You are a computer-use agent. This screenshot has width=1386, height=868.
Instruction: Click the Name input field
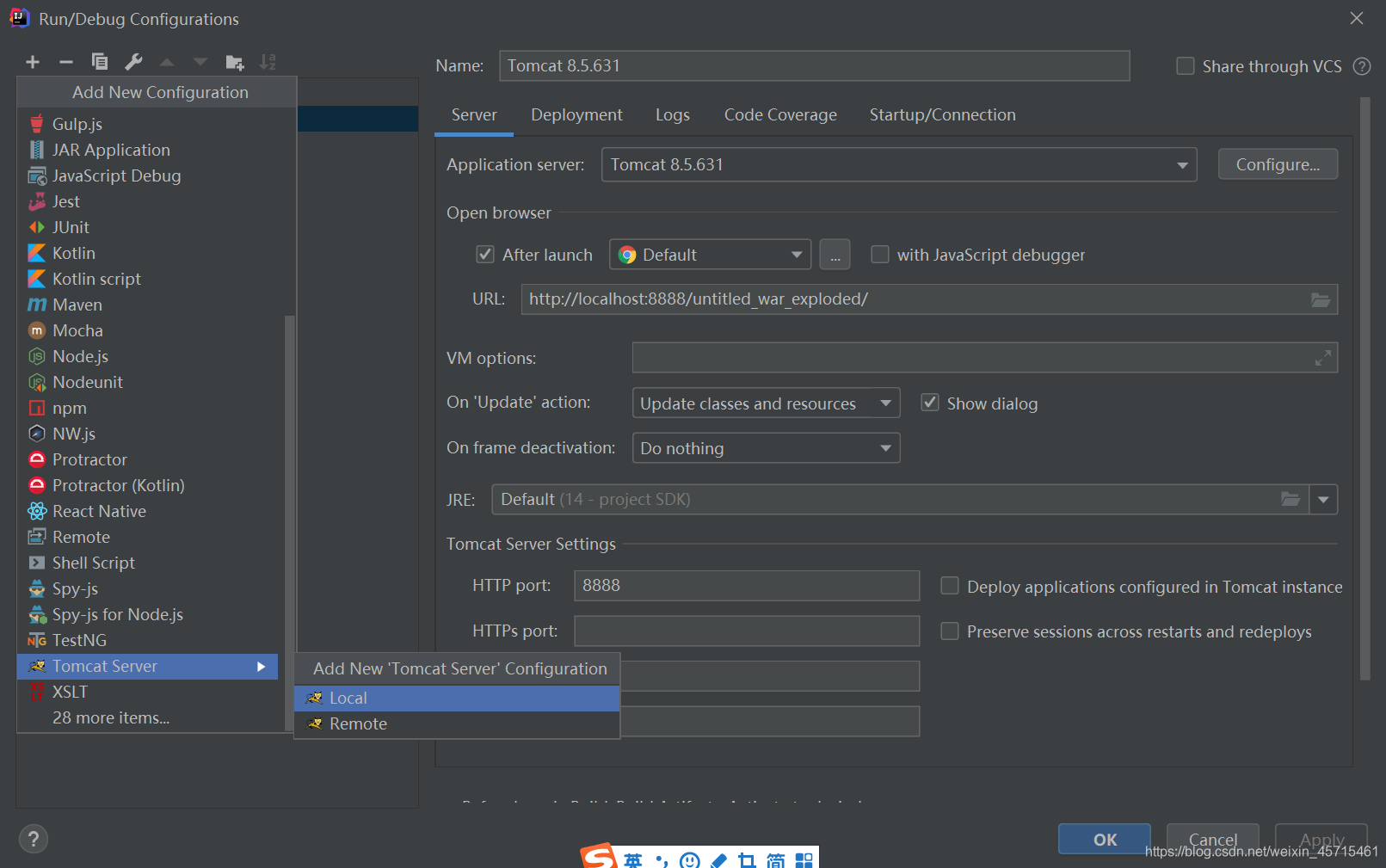(814, 65)
